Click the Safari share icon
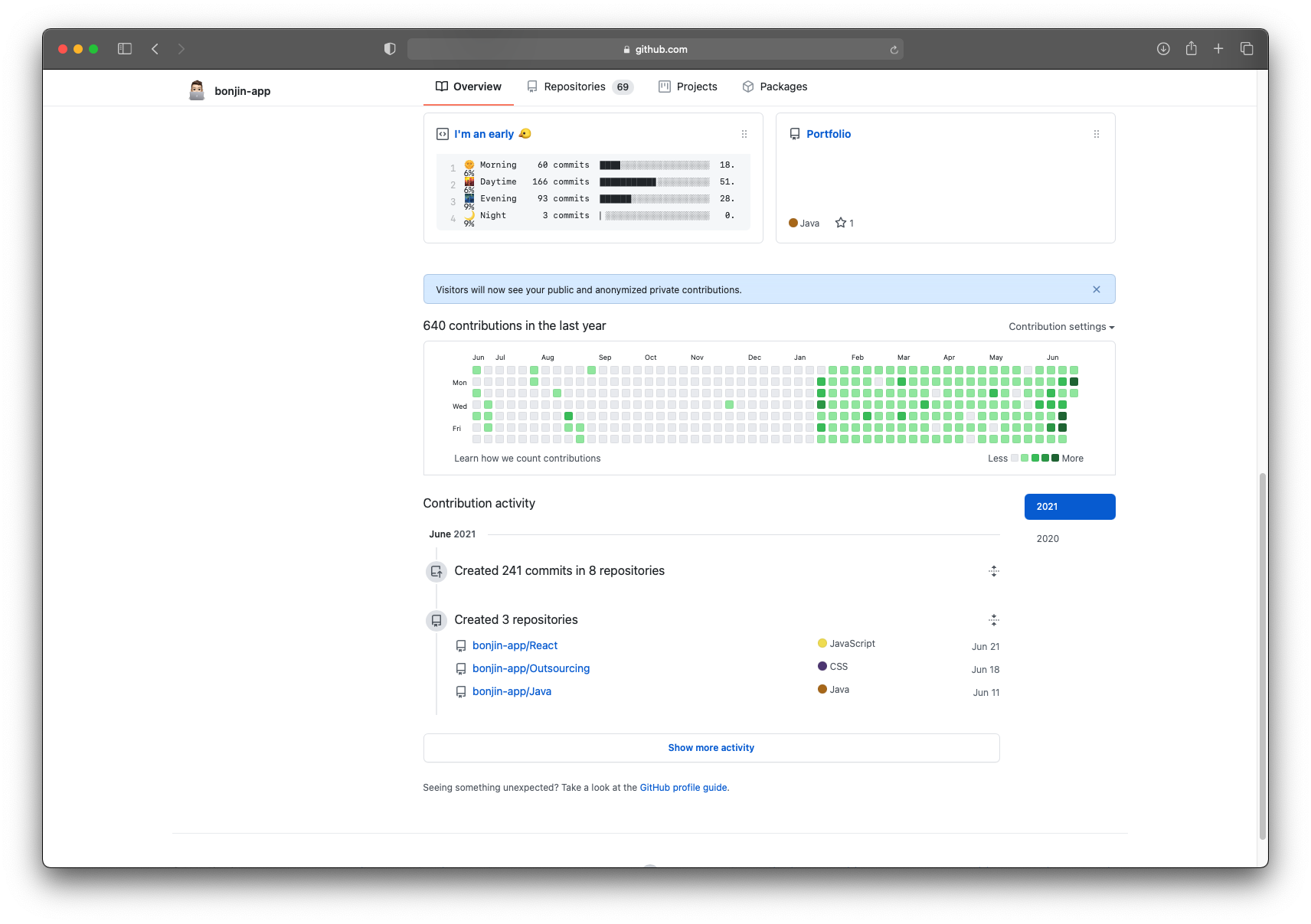The image size is (1311, 924). pyautogui.click(x=1191, y=49)
